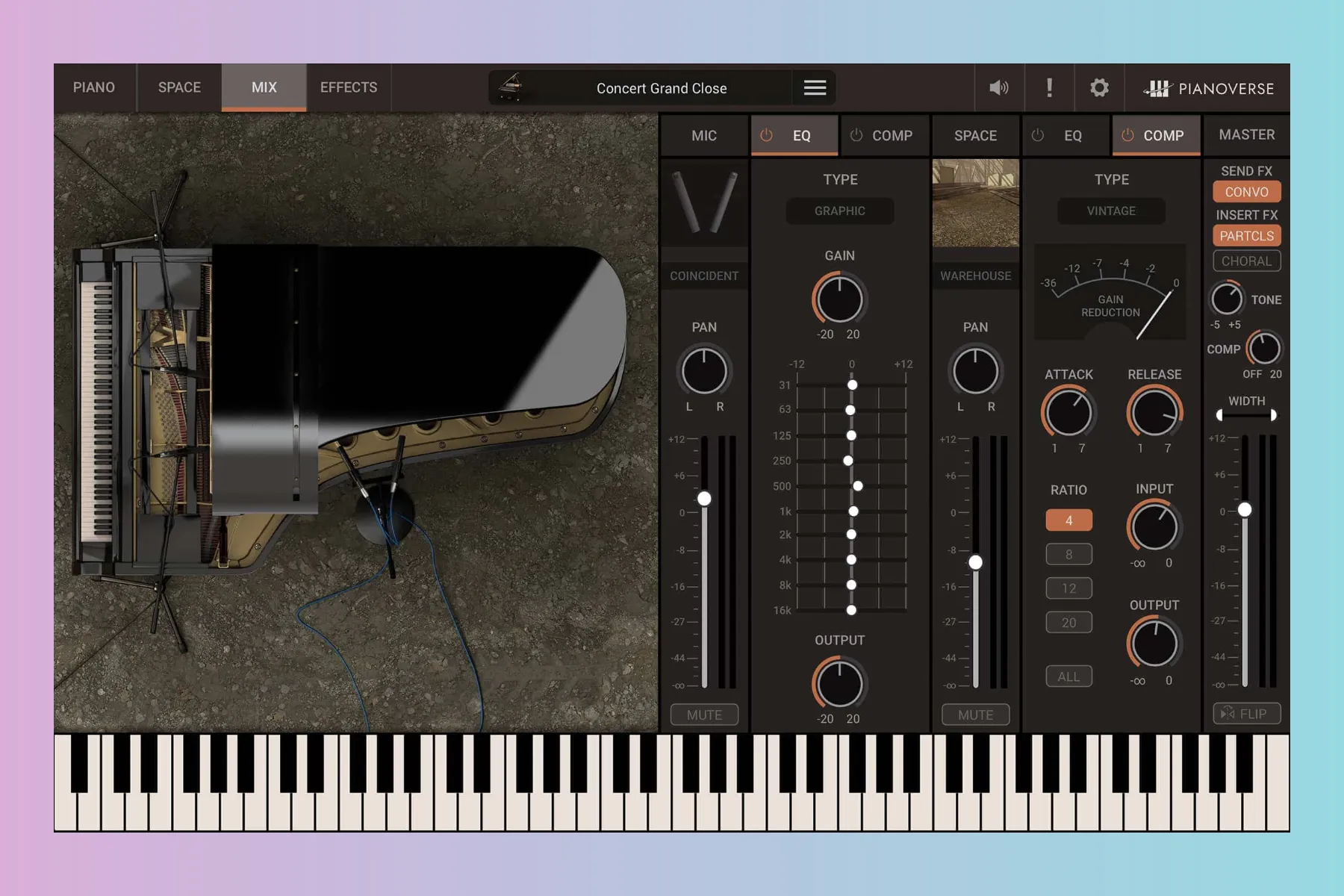Open the VINTAGE compressor type selector
The width and height of the screenshot is (1344, 896).
pyautogui.click(x=1110, y=211)
